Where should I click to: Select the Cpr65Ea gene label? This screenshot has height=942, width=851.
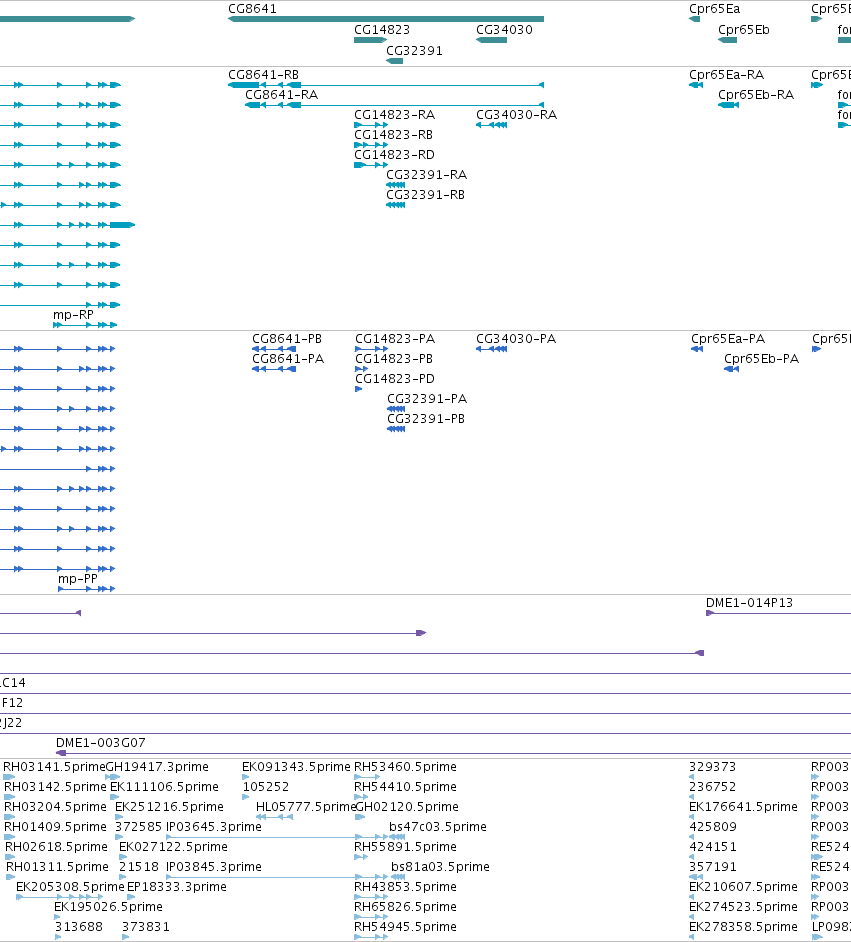715,9
